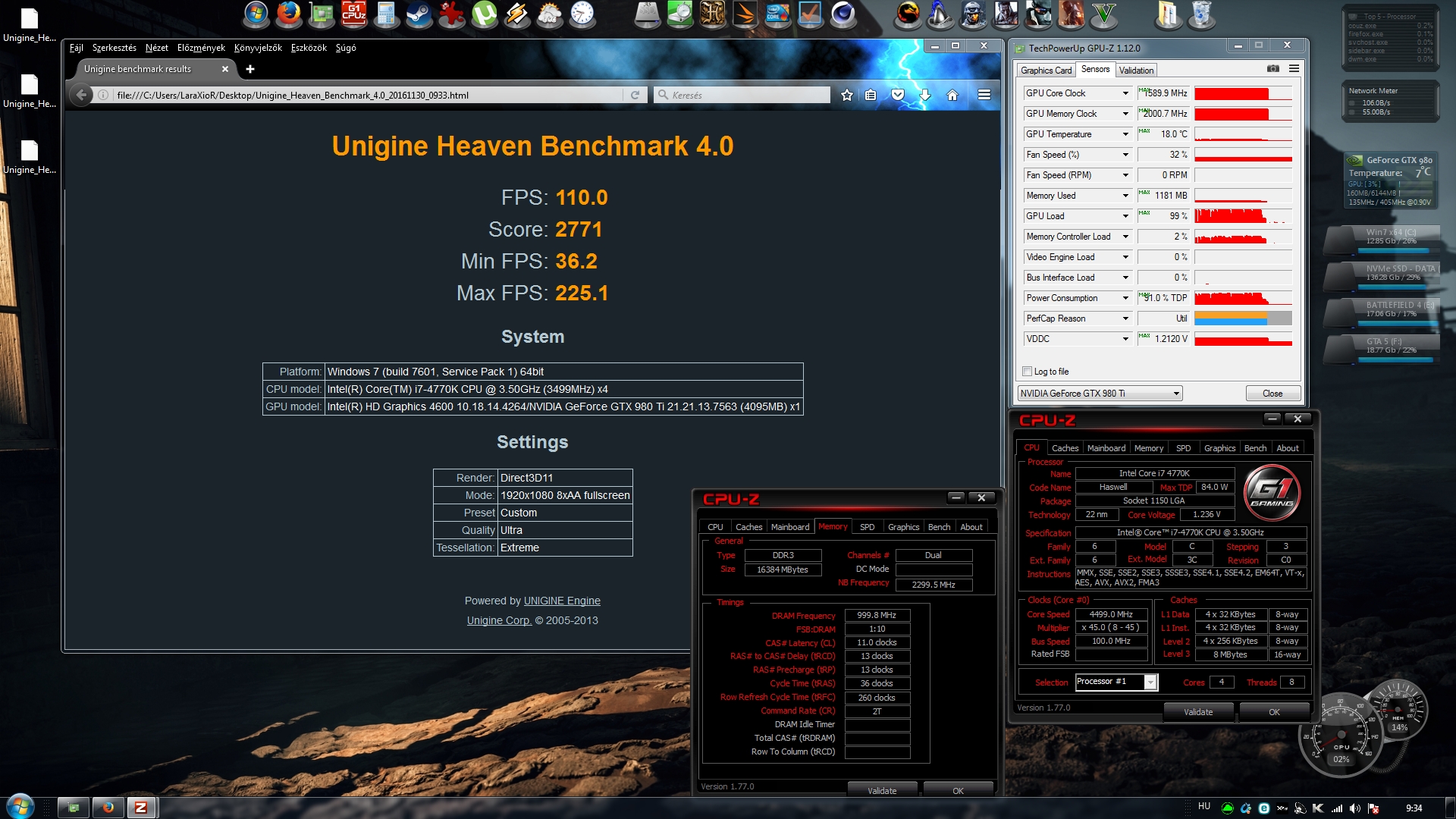This screenshot has height=819, width=1456.
Task: Click the analog clock dock icon
Action: point(582,14)
